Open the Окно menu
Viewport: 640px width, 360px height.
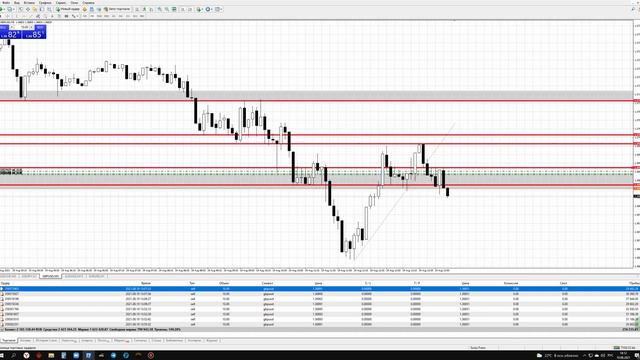[x=74, y=3]
